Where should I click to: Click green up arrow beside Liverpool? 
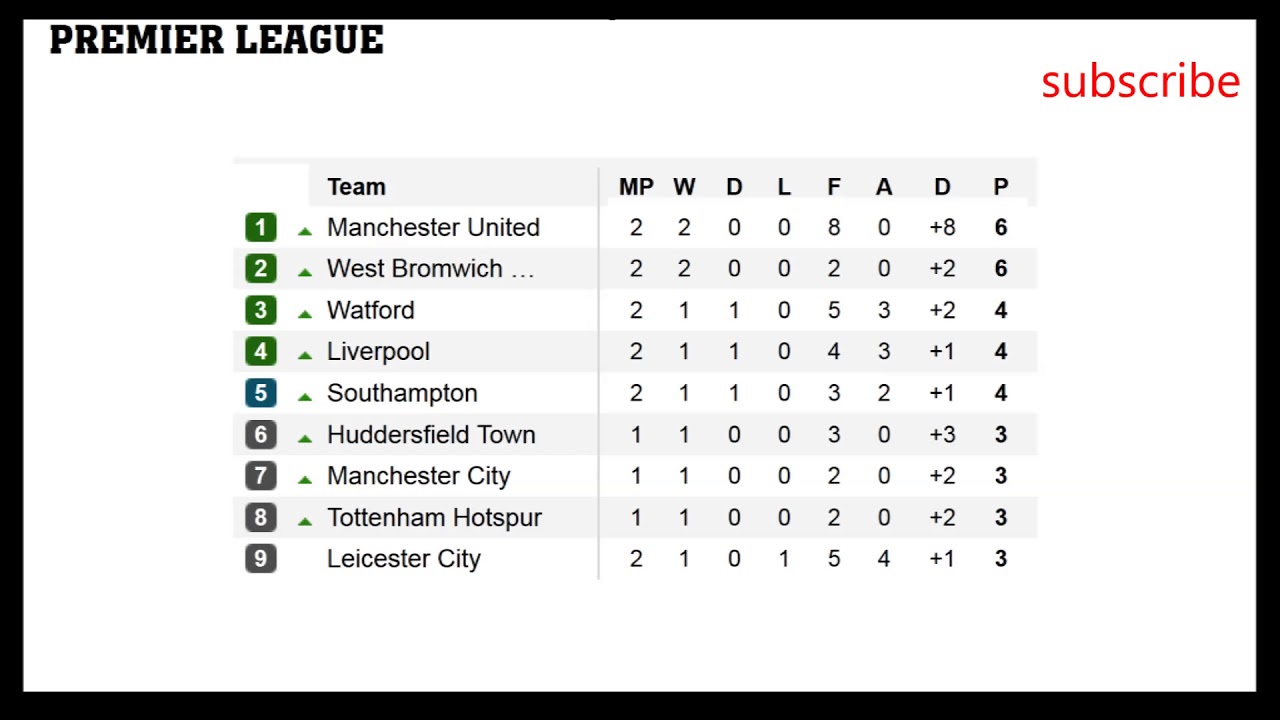[305, 355]
